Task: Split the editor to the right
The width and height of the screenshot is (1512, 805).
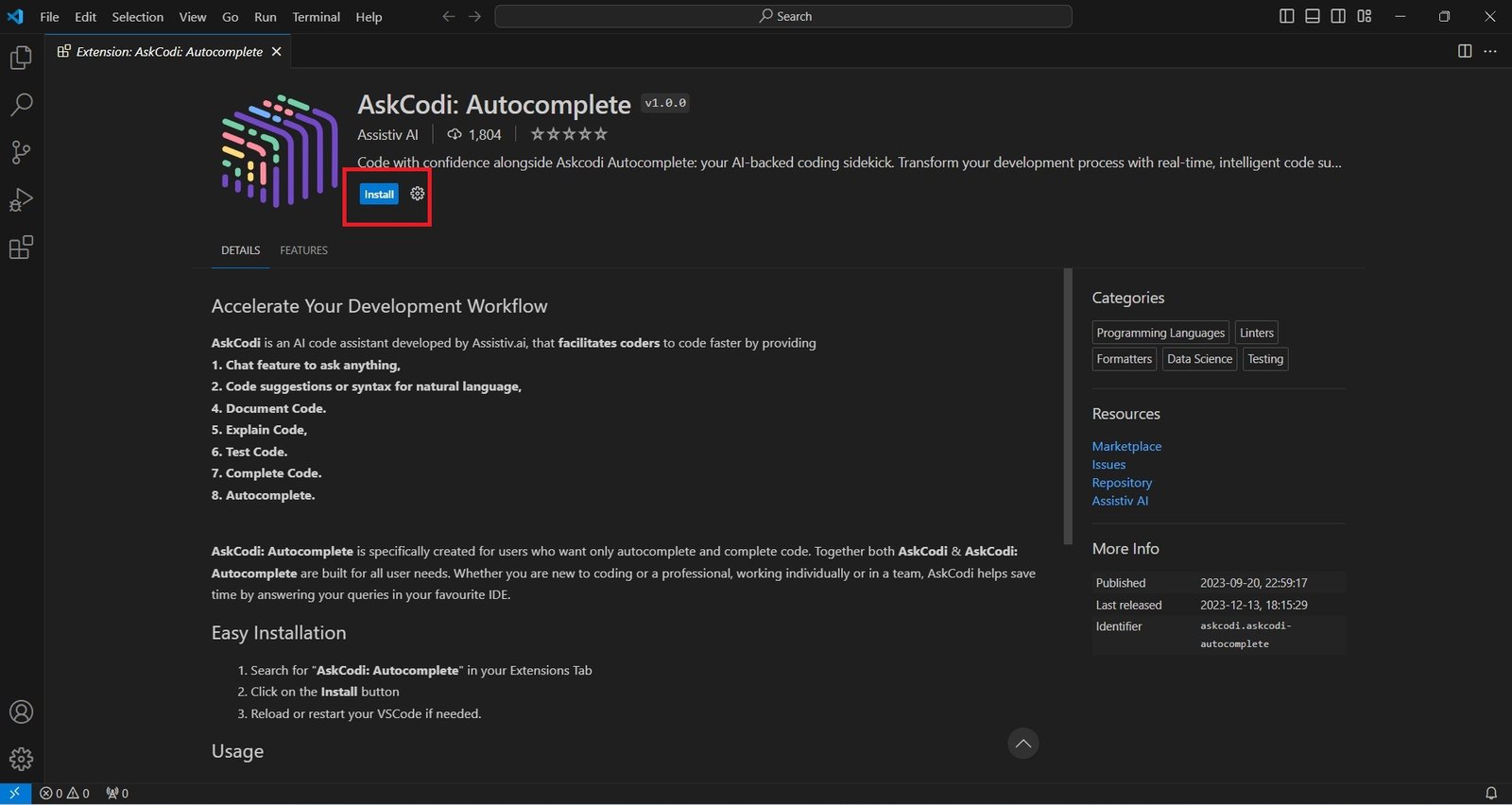Action: click(1465, 51)
